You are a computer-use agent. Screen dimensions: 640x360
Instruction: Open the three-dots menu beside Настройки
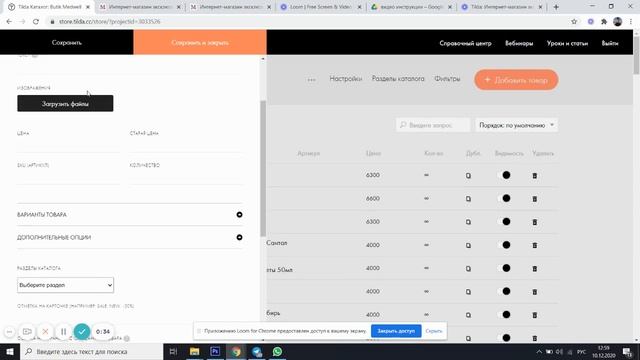pos(311,80)
